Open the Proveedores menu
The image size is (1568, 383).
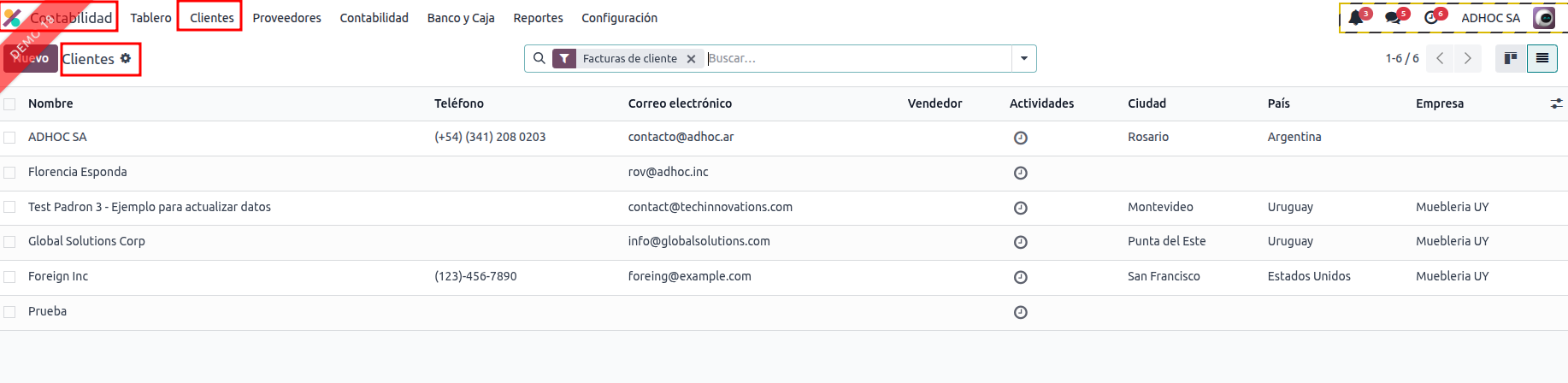(286, 18)
